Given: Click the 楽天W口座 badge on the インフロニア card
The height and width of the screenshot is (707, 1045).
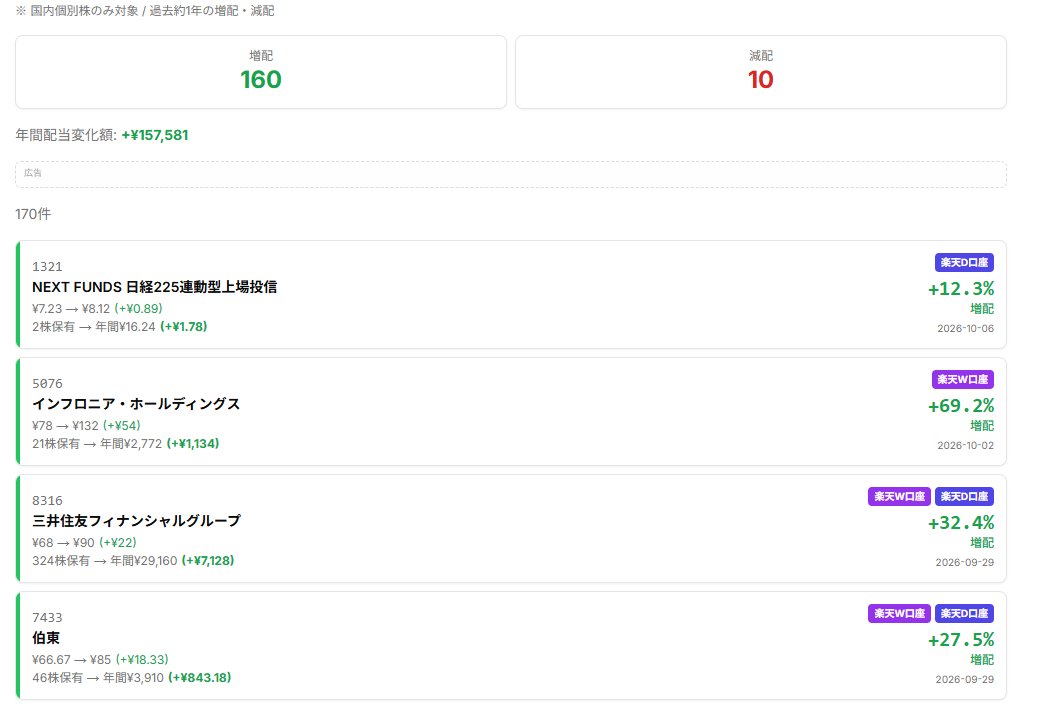Looking at the screenshot, I should tap(963, 380).
